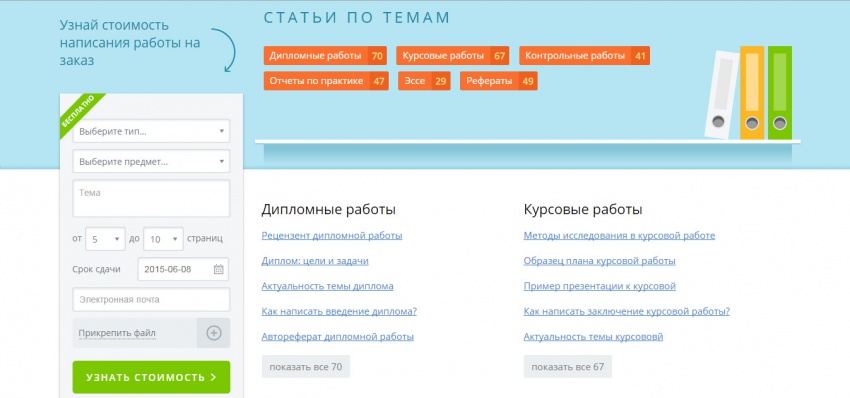Open 'Методы исследования в курсовой работе' link
850x398 pixels.
tap(619, 236)
